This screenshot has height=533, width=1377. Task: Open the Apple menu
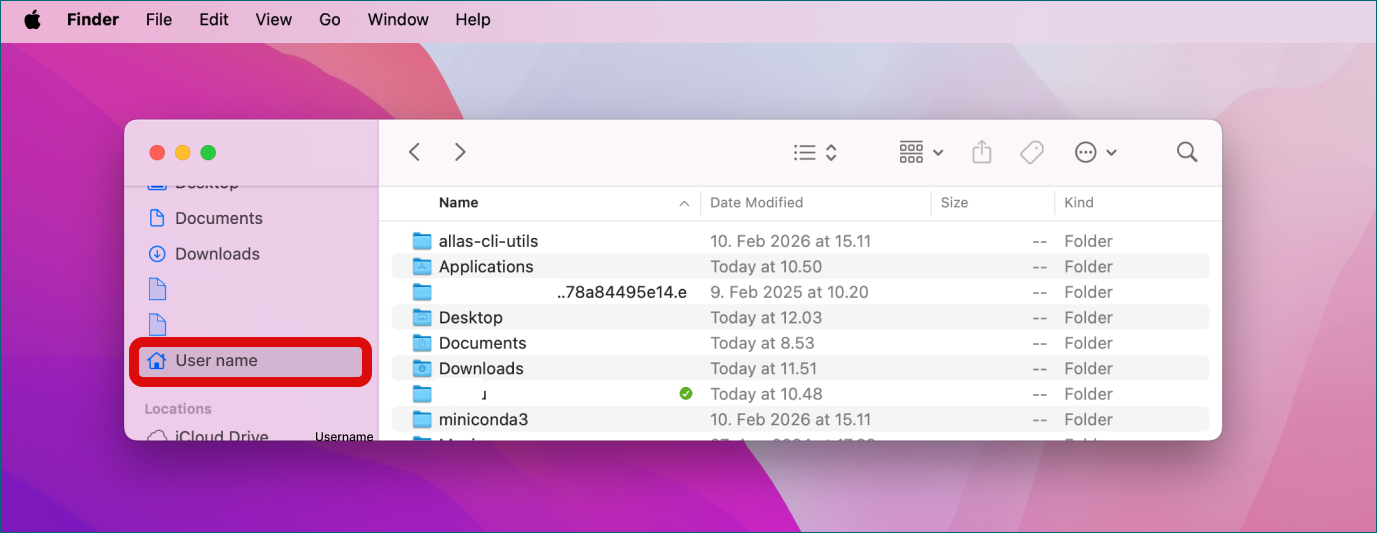pos(33,20)
